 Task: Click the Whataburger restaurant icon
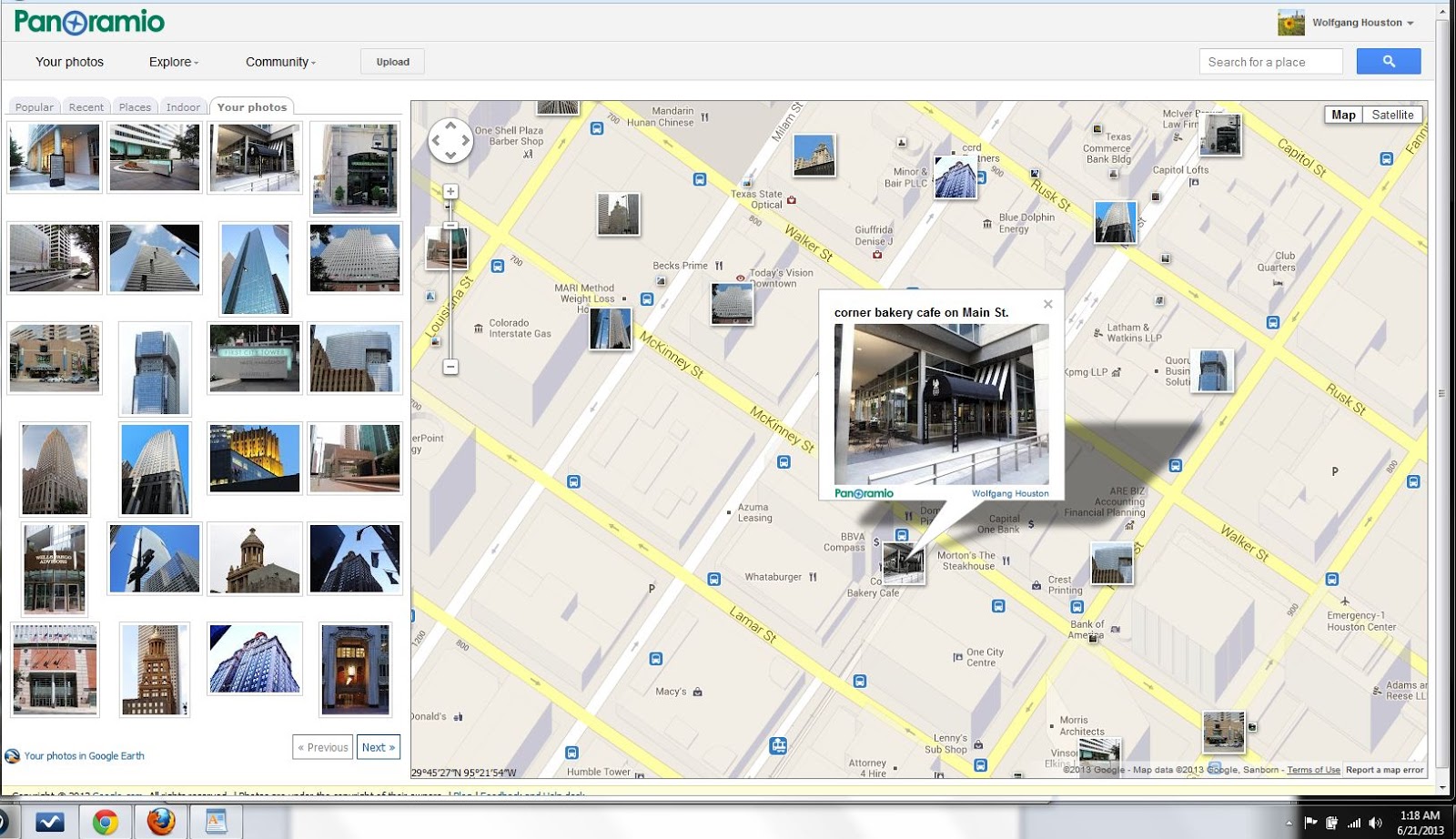point(813,577)
